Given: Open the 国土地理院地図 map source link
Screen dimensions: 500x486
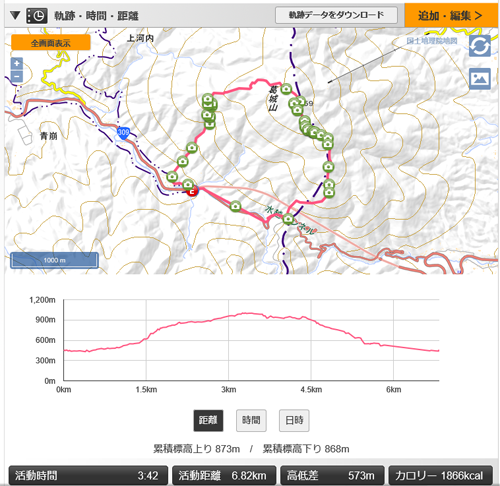Looking at the screenshot, I should pyautogui.click(x=432, y=41).
